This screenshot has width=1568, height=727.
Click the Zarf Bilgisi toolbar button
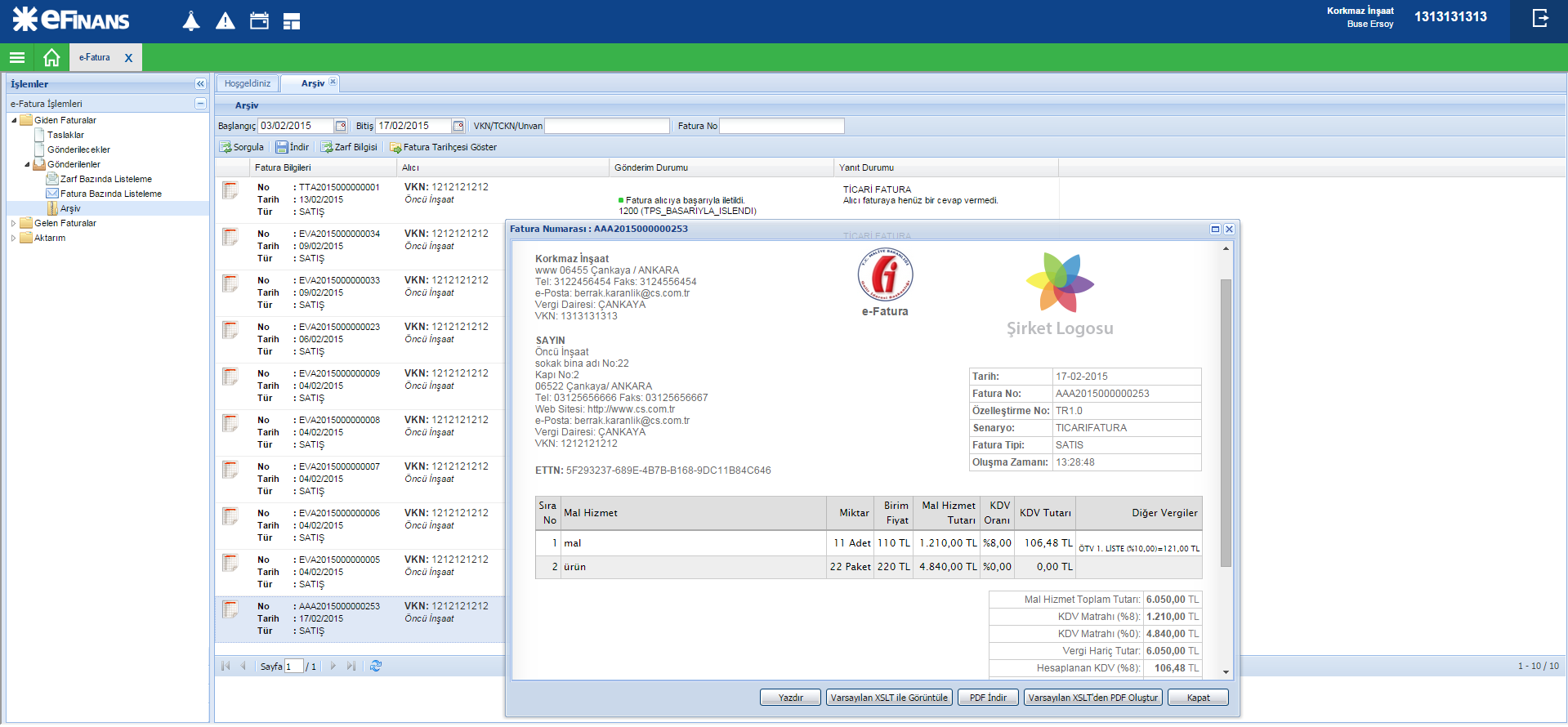tap(349, 147)
